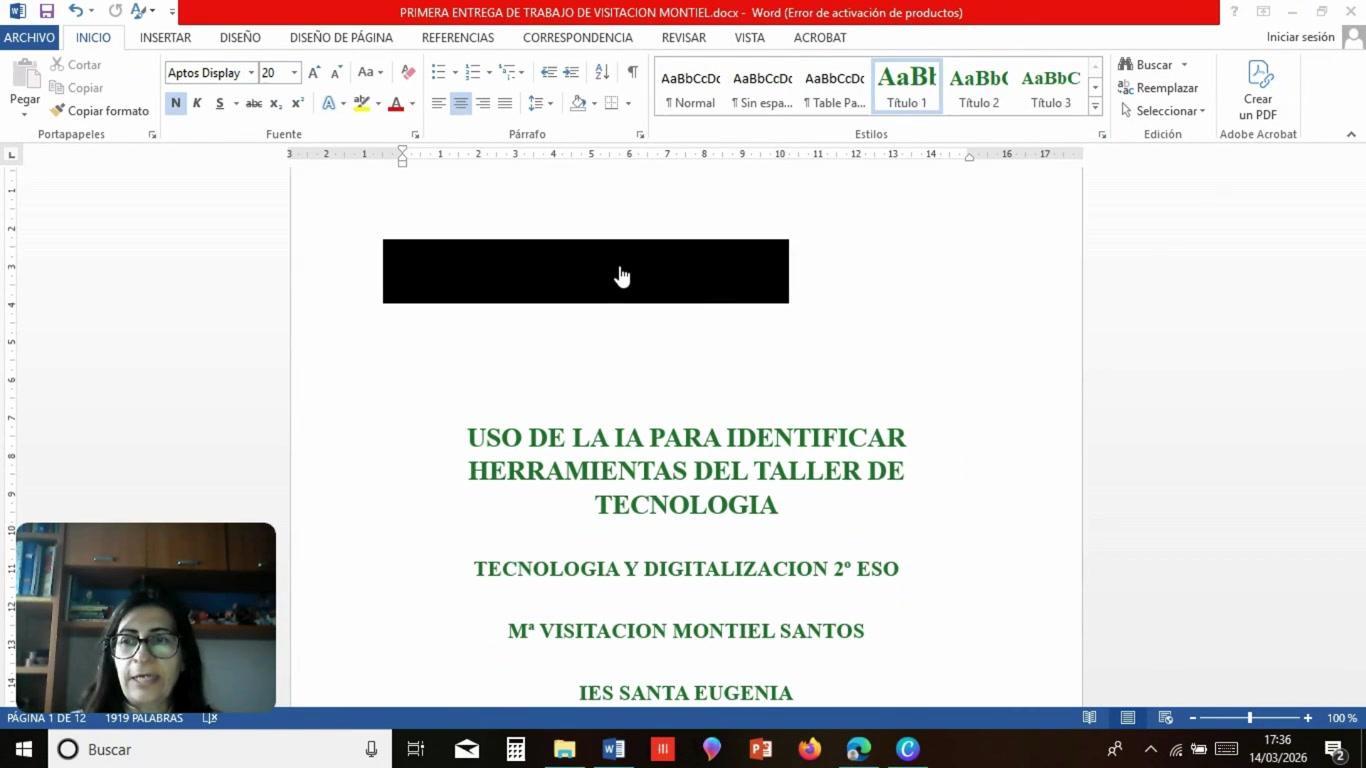Open the font size dropdown showing 20
Image resolution: width=1366 pixels, height=768 pixels.
[x=294, y=73]
